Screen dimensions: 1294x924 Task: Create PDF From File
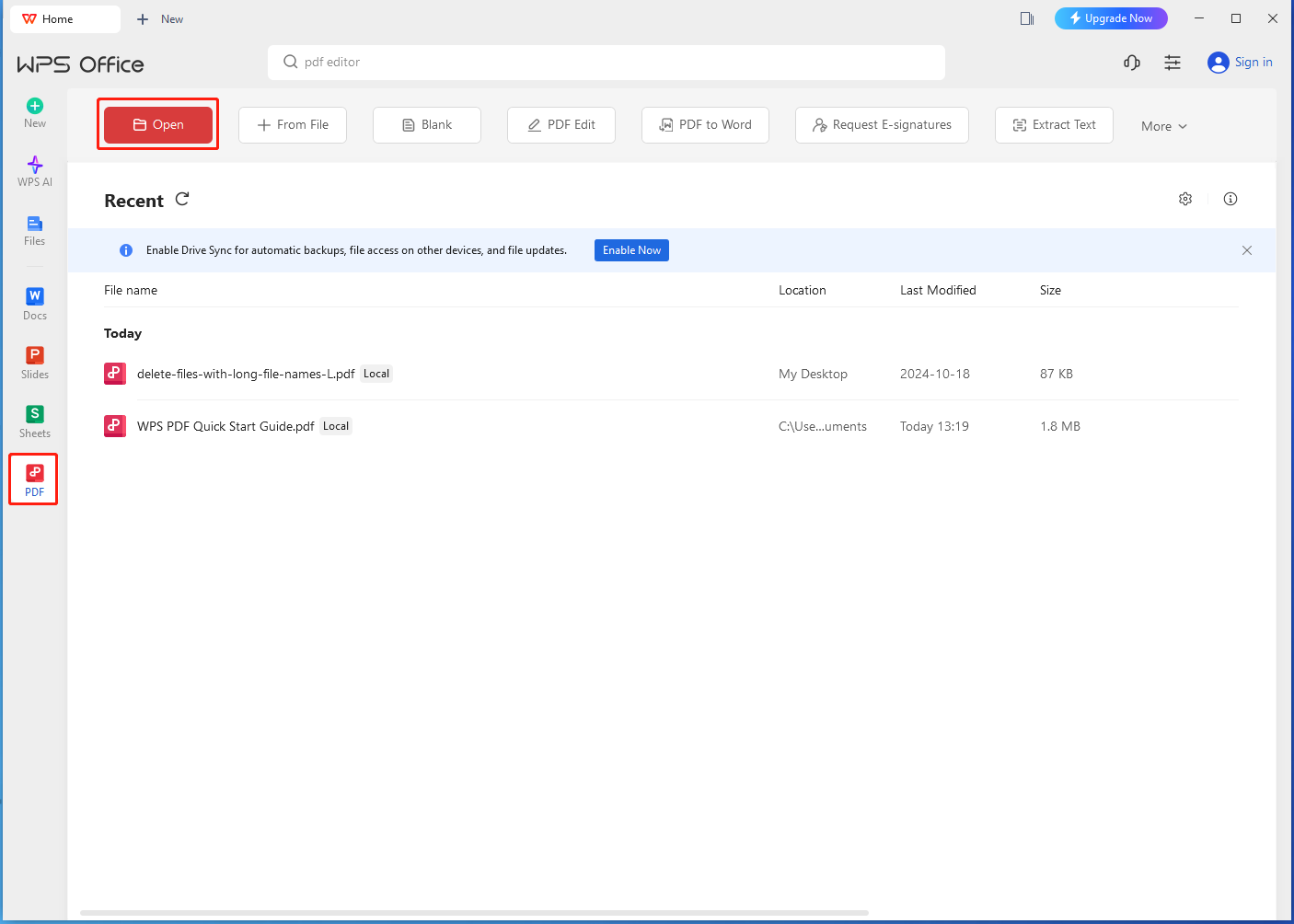click(x=293, y=125)
